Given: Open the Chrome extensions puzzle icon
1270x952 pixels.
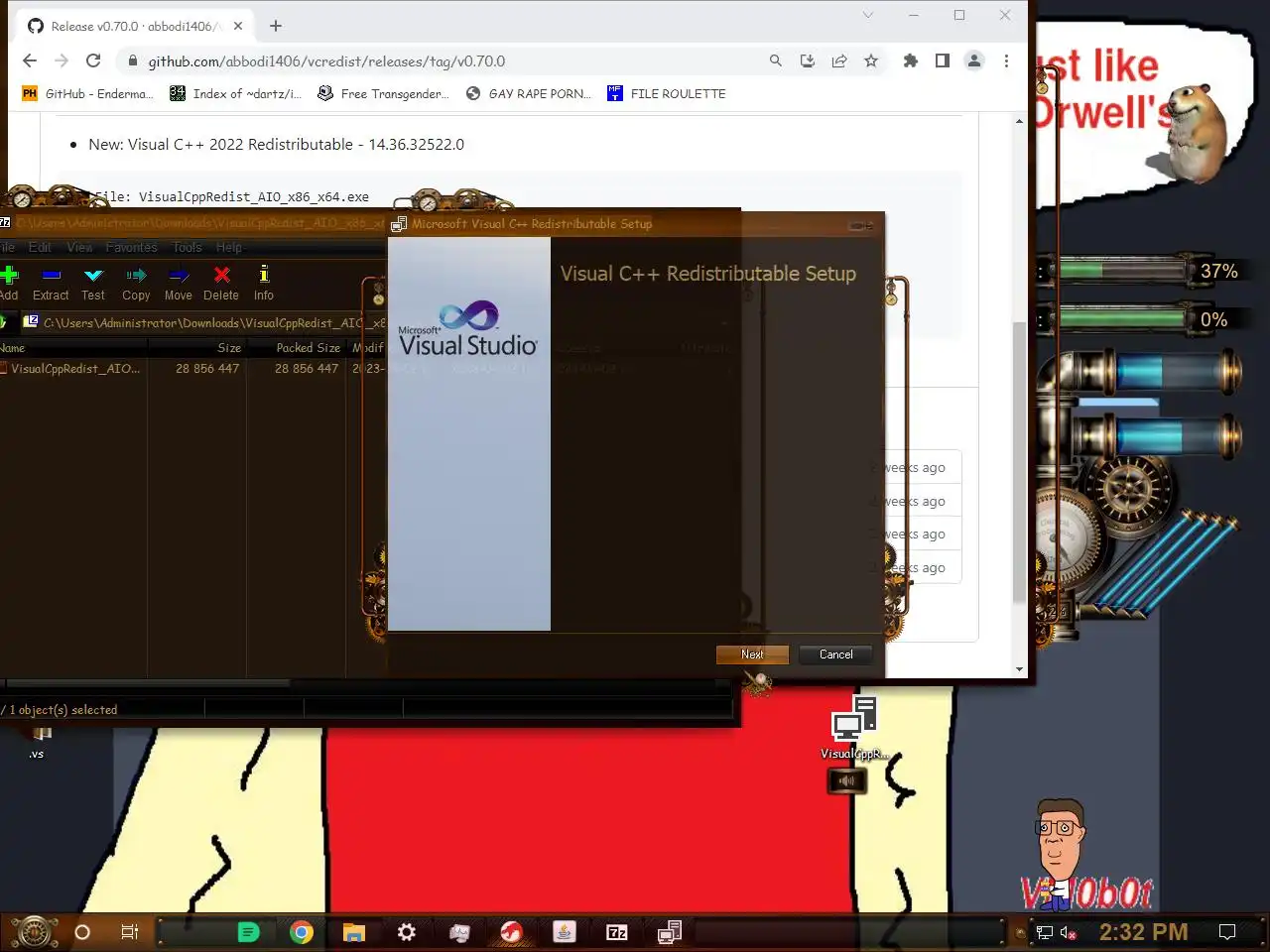Looking at the screenshot, I should click(911, 60).
